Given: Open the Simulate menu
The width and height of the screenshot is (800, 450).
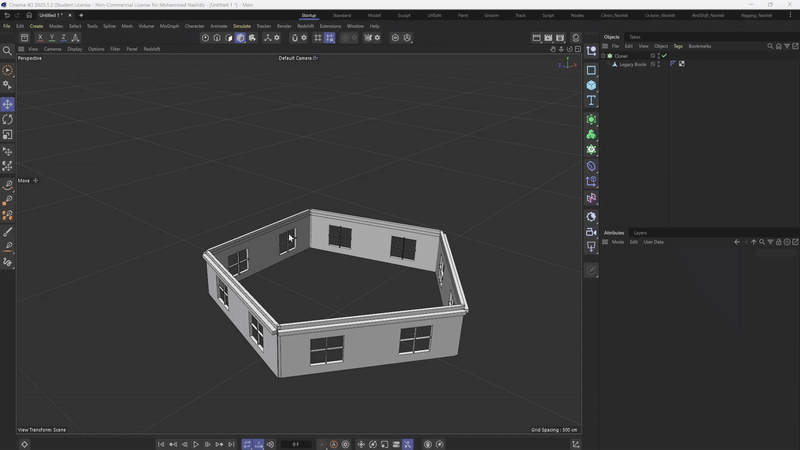Looking at the screenshot, I should click(242, 26).
